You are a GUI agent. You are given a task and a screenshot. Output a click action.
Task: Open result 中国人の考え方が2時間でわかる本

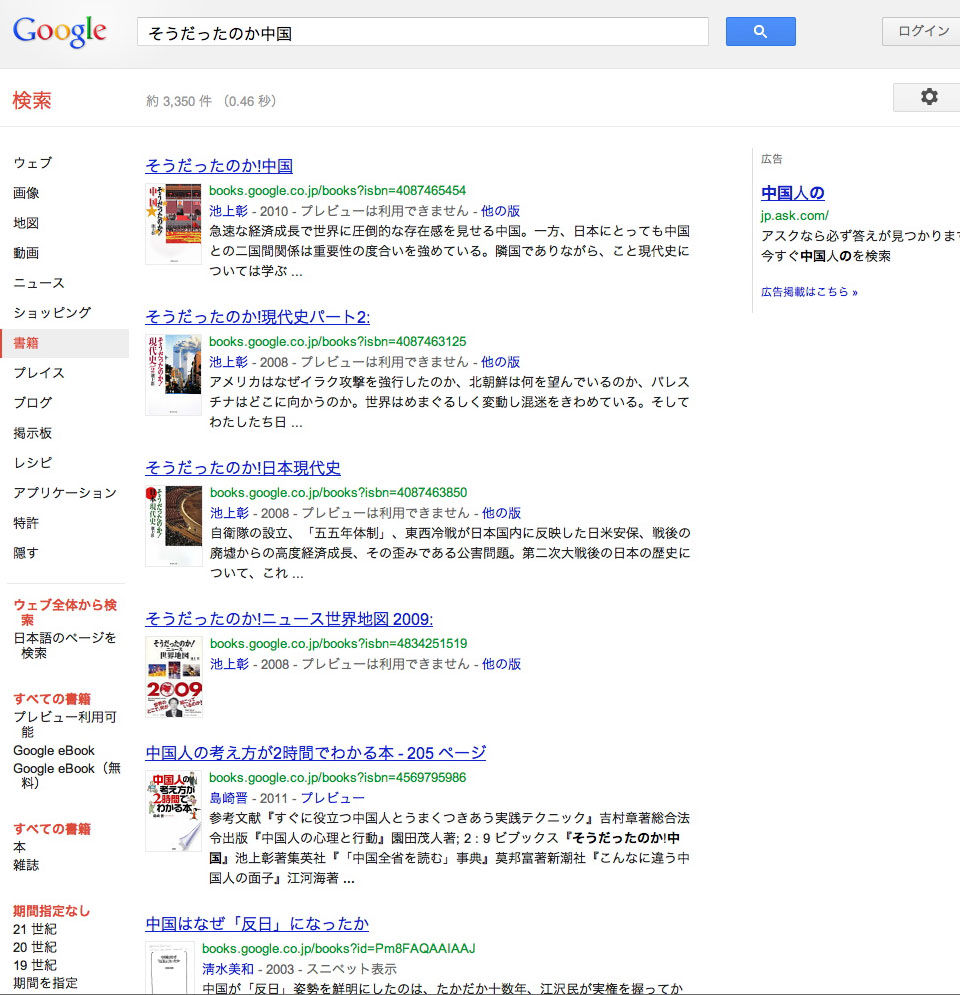pyautogui.click(x=315, y=753)
